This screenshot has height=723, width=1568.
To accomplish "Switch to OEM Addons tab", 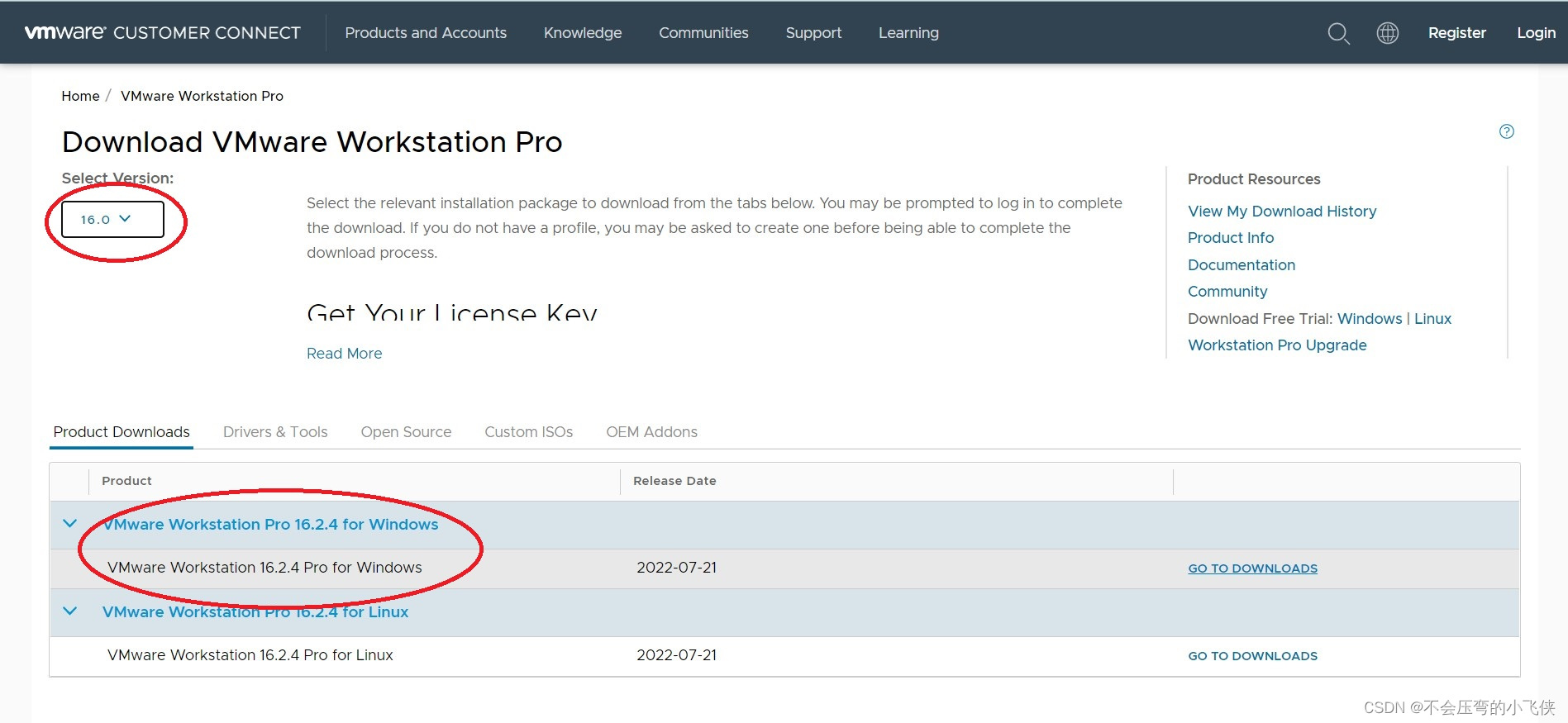I will coord(651,432).
